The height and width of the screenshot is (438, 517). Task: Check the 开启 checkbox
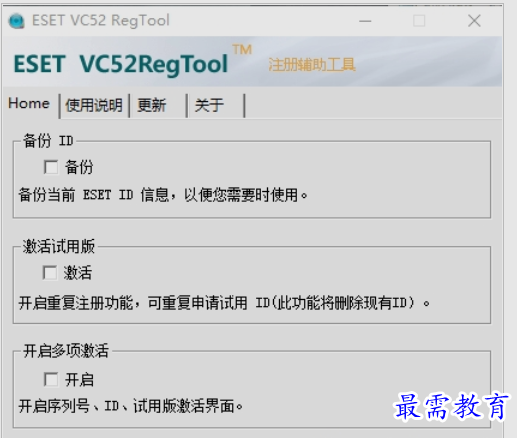pyautogui.click(x=51, y=379)
